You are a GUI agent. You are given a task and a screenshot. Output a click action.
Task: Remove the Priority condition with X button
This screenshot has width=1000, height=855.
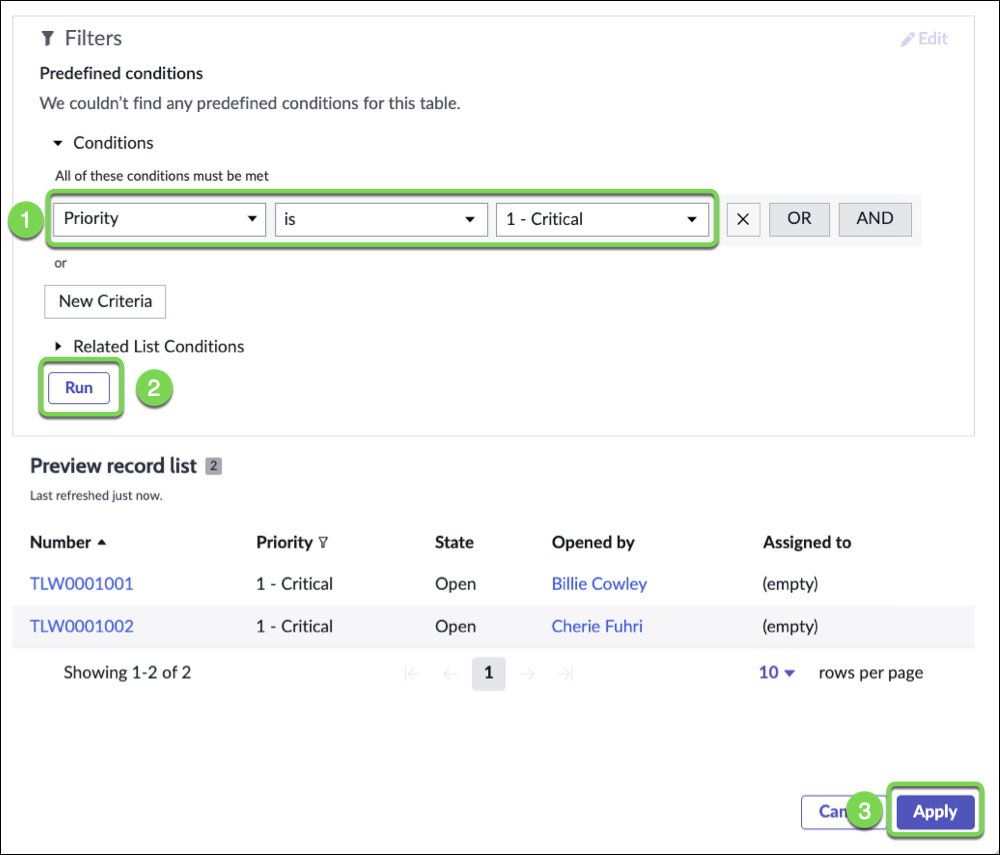[x=743, y=219]
